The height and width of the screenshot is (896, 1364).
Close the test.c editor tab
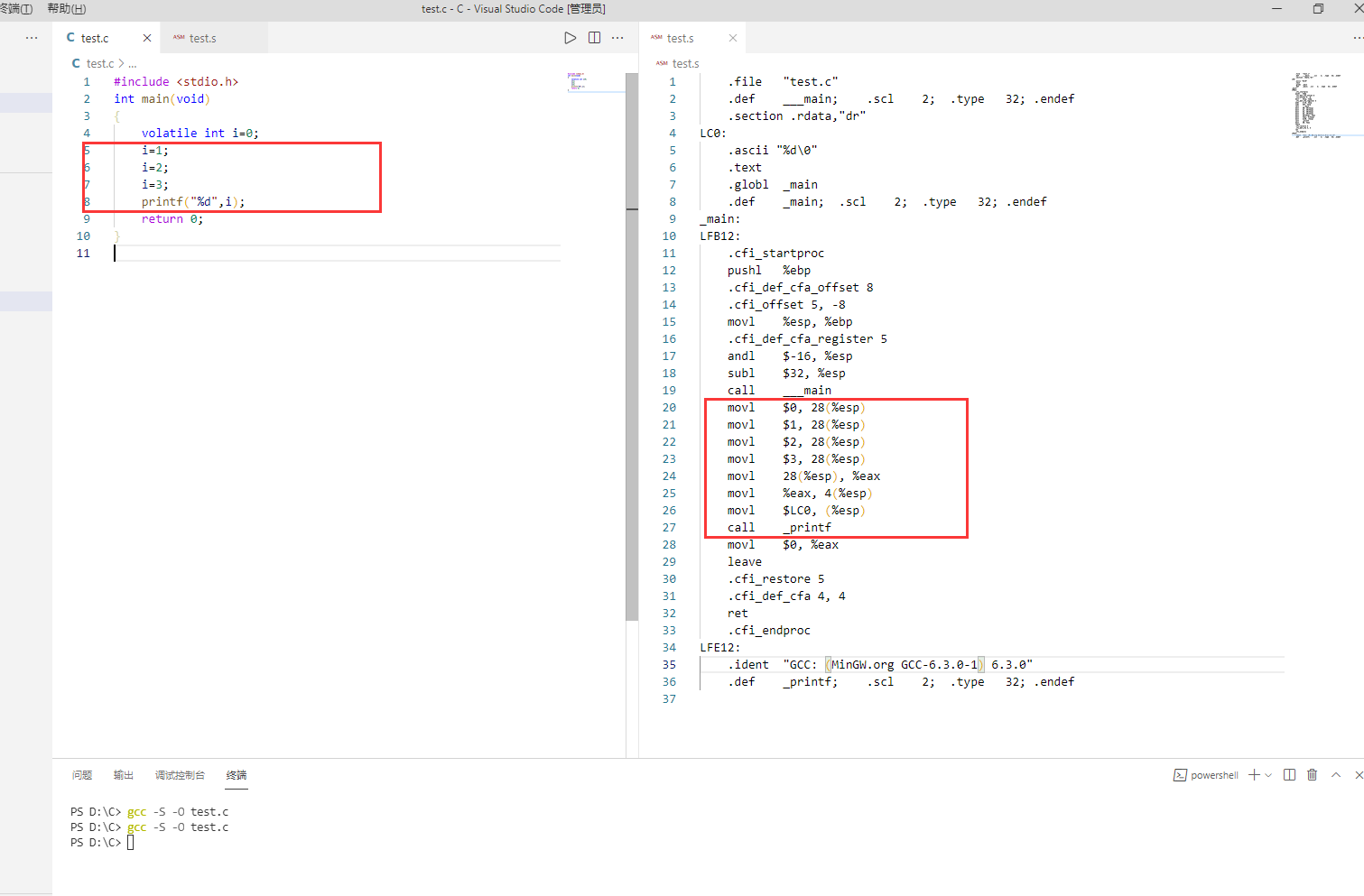coord(147,38)
